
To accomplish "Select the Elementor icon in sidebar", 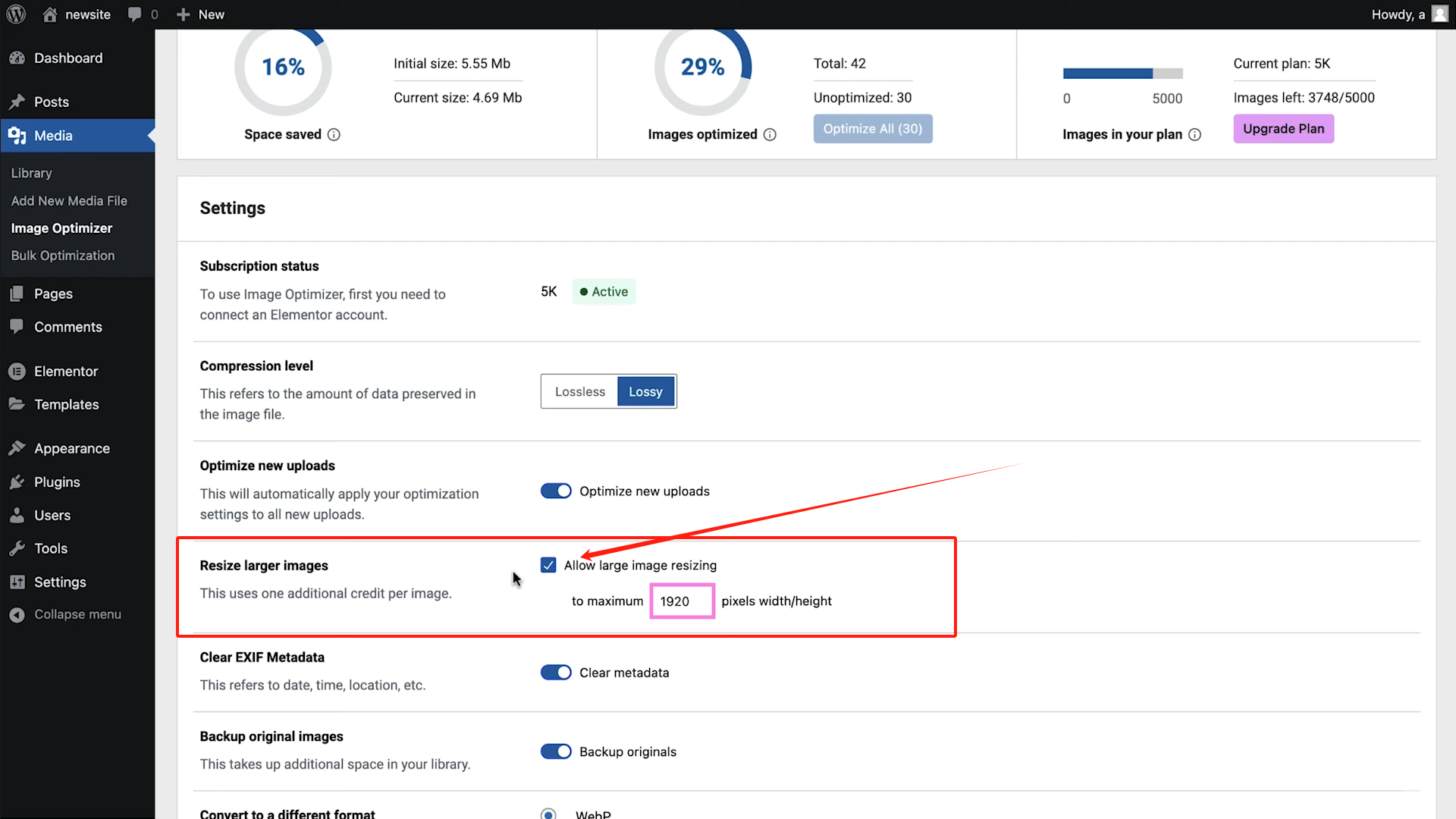I will (x=17, y=371).
